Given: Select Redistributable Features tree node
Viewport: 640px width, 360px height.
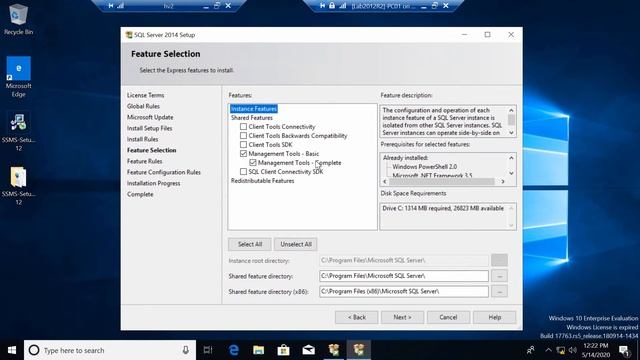Looking at the screenshot, I should click(x=262, y=180).
